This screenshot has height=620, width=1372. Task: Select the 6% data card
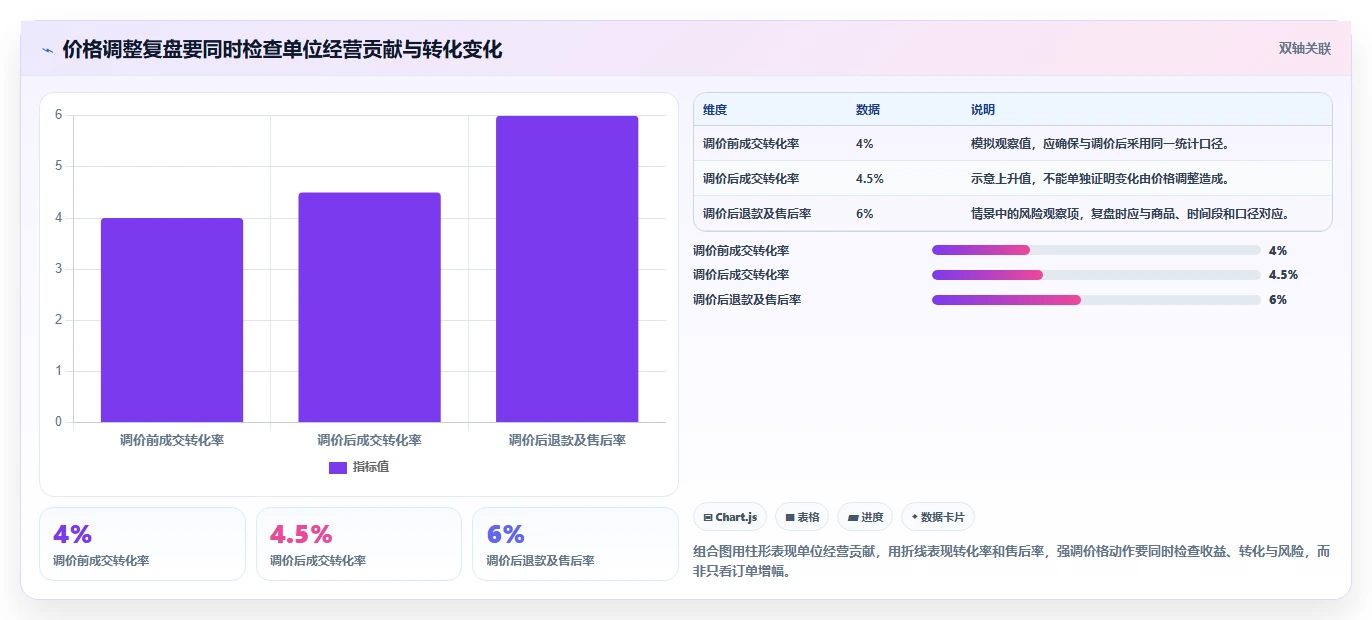coord(575,544)
